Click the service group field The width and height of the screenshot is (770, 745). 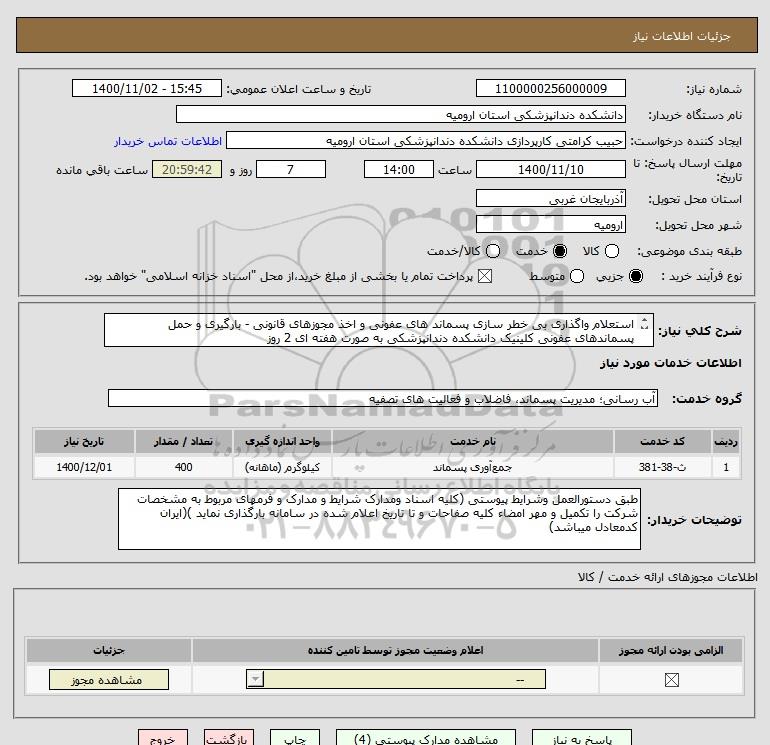(x=383, y=398)
